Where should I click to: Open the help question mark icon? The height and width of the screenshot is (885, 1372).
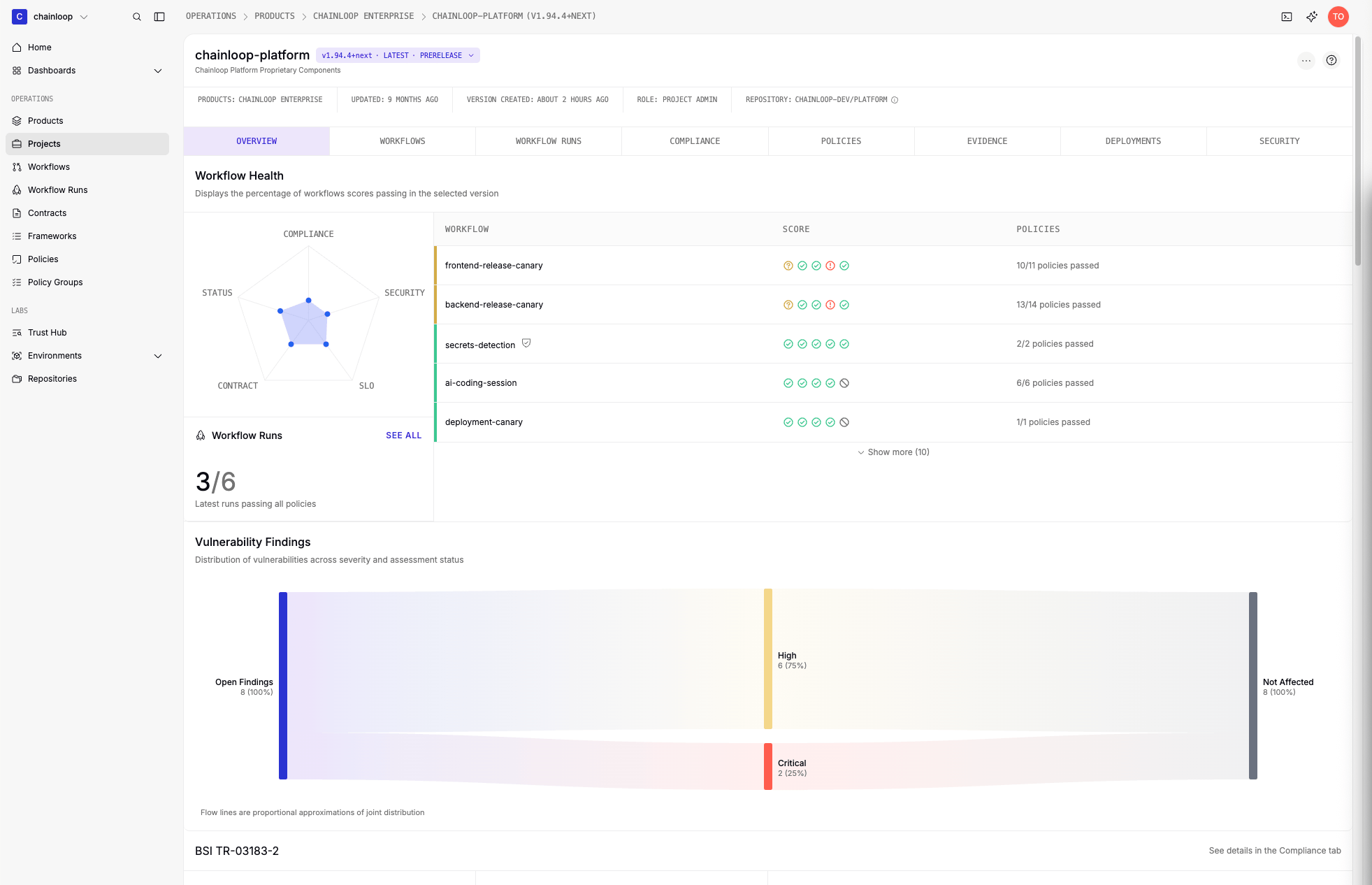click(x=1331, y=61)
